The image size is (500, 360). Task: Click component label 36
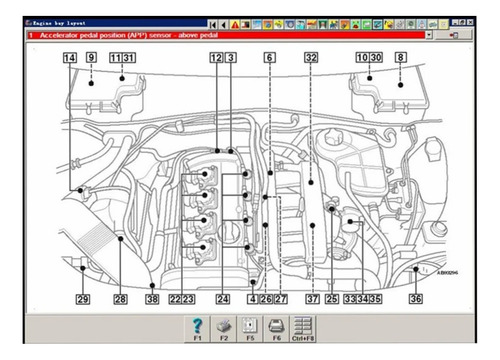pyautogui.click(x=416, y=299)
